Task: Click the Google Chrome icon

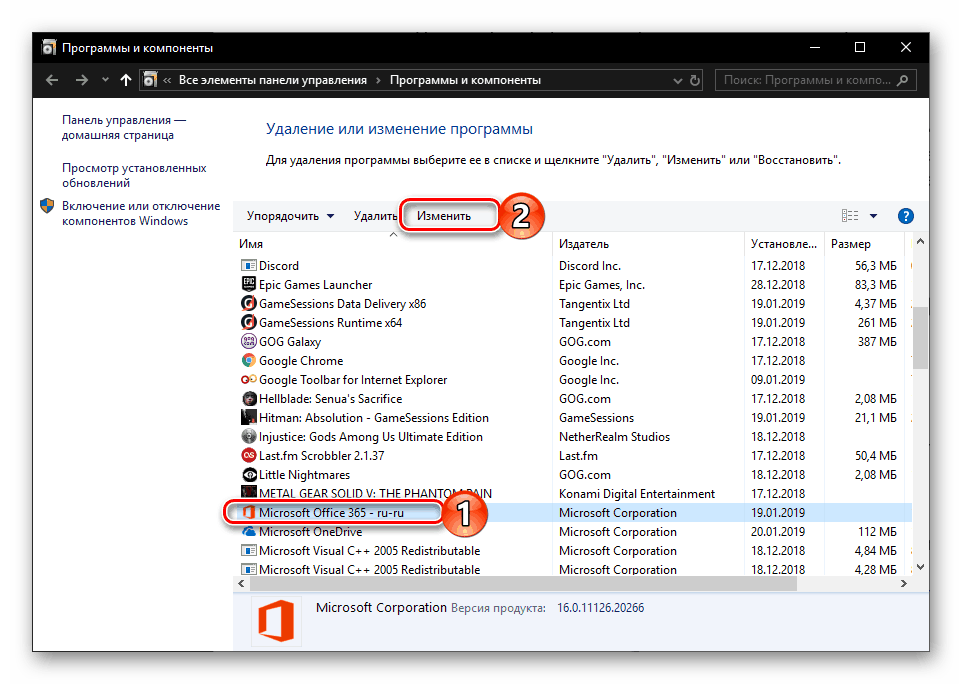Action: click(x=248, y=360)
